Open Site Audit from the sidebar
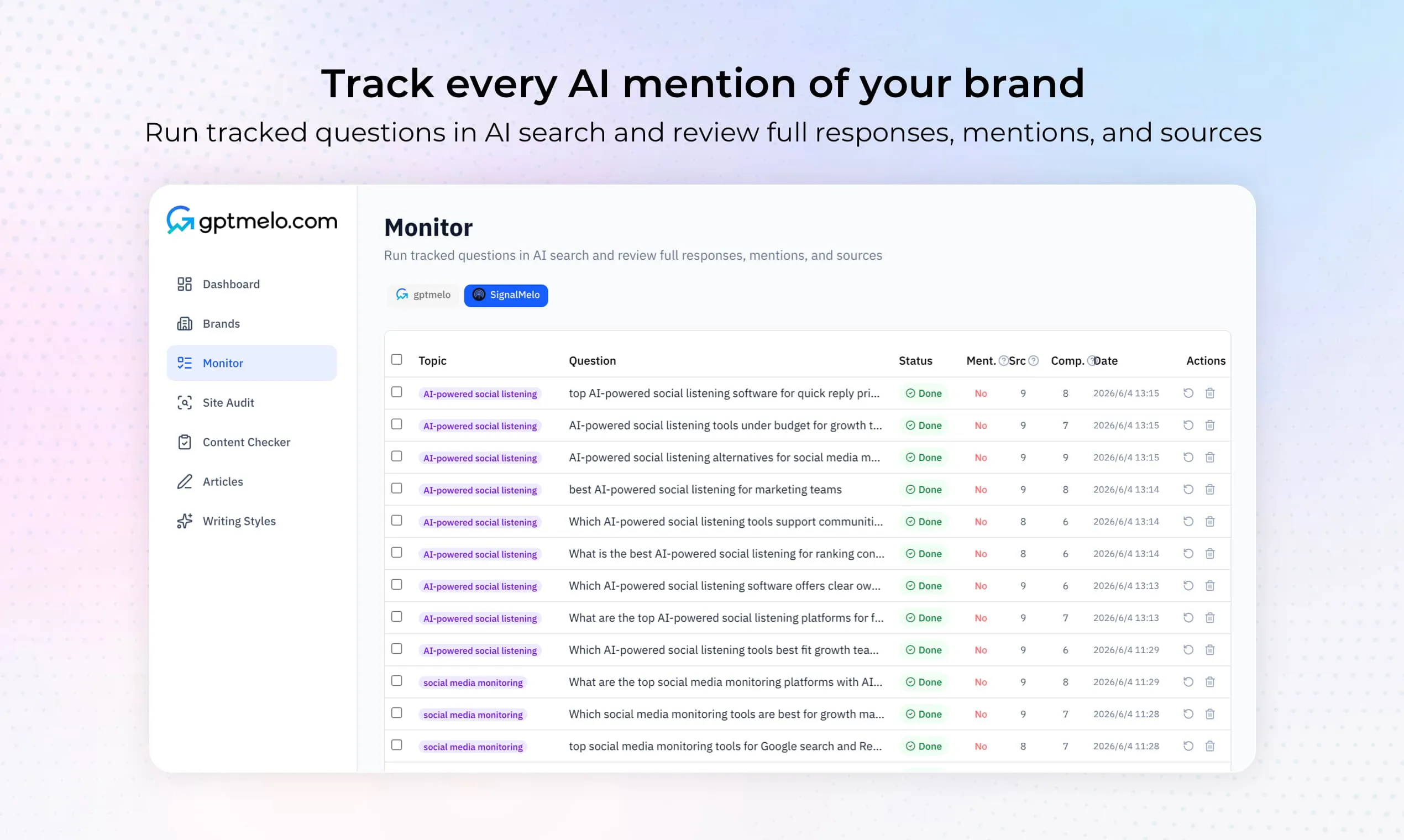1404x840 pixels. coord(252,402)
